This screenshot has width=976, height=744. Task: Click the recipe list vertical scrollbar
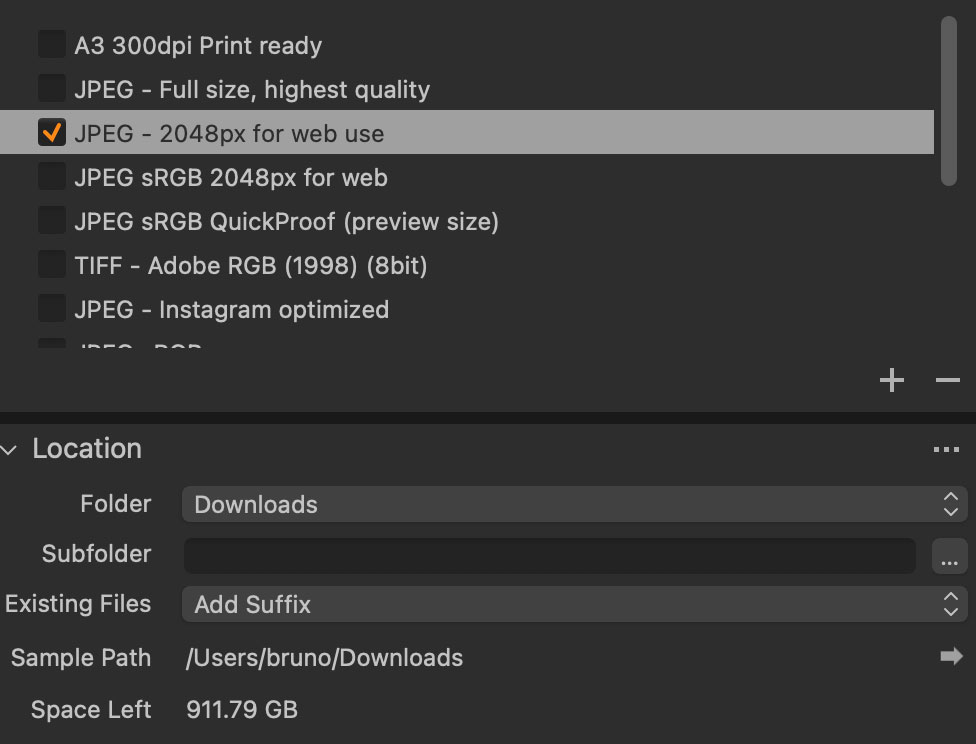tap(949, 100)
